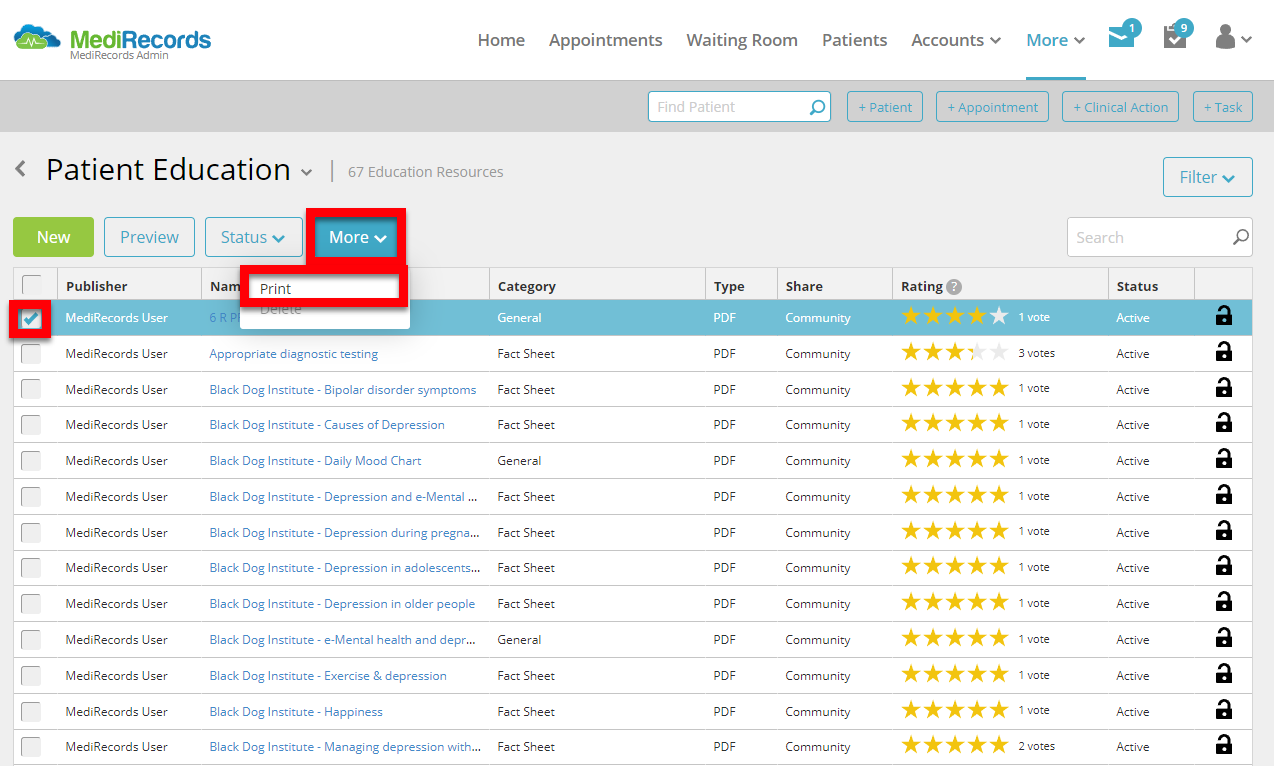Viewport: 1274px width, 766px height.
Task: Click the lock icon for e-Mental health row
Action: pos(1223,638)
